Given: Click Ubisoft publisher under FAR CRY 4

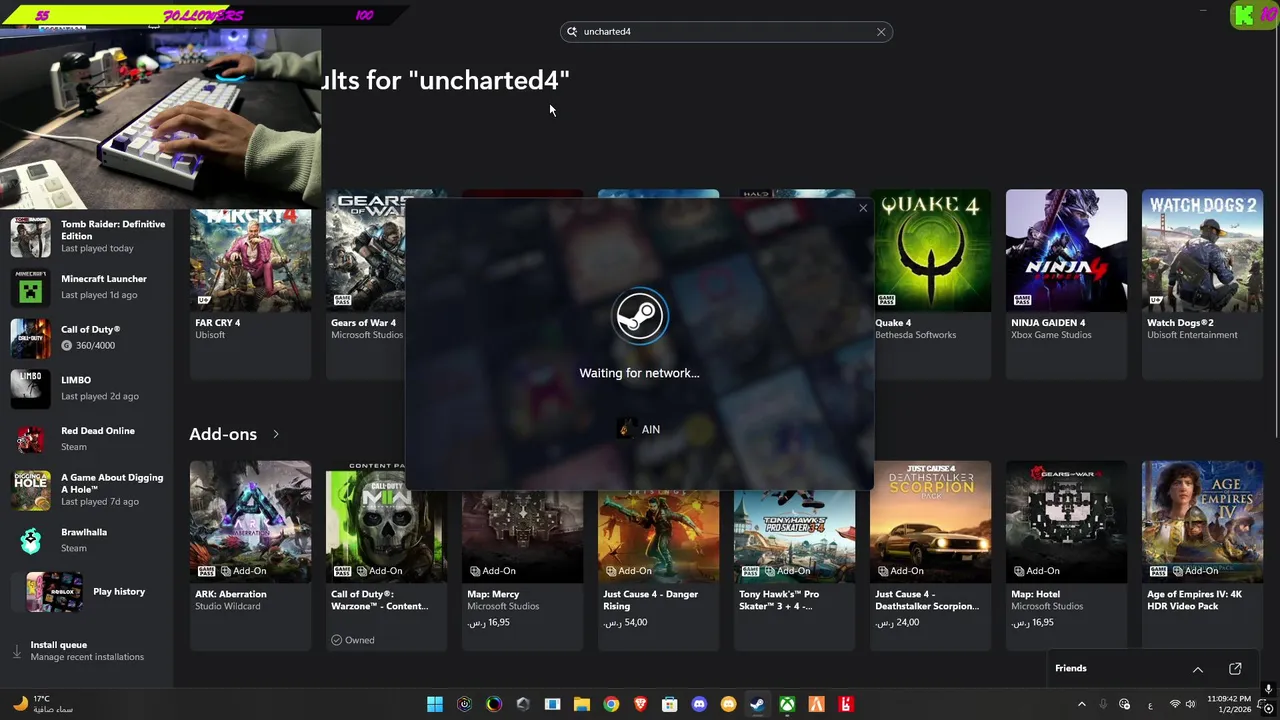Looking at the screenshot, I should coord(210,335).
